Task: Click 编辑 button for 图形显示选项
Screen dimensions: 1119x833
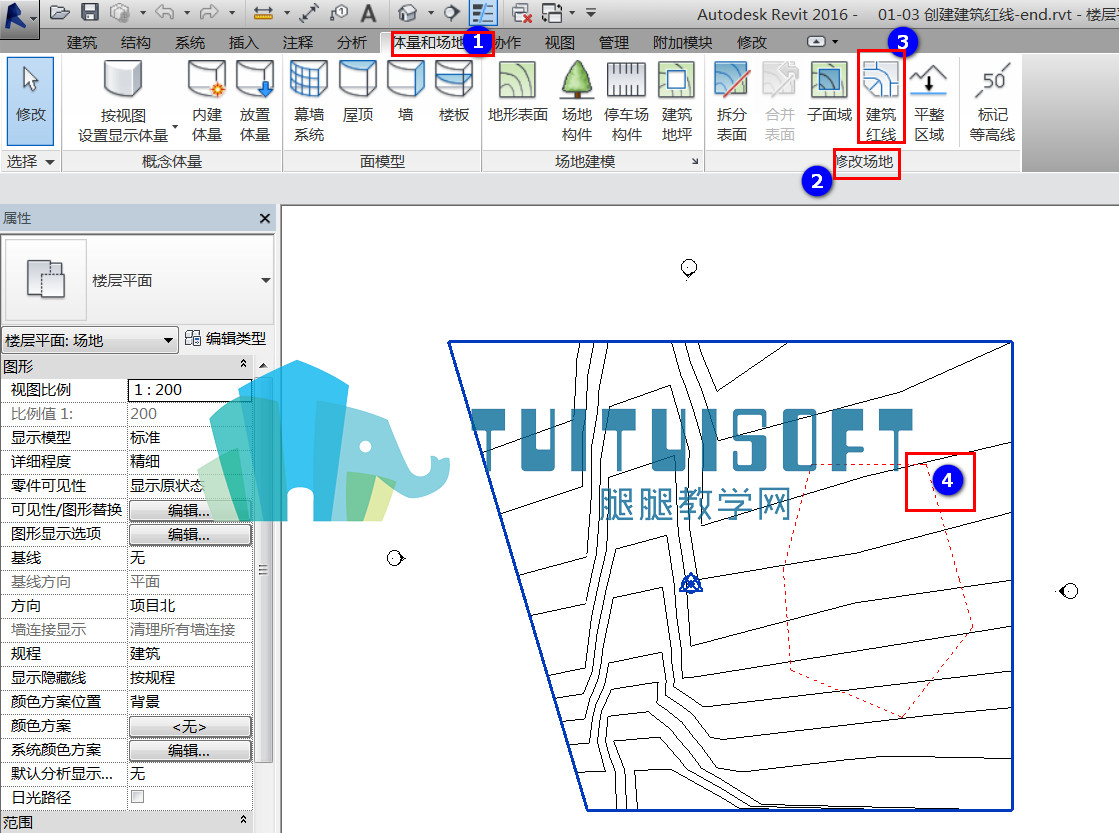Action: 190,535
